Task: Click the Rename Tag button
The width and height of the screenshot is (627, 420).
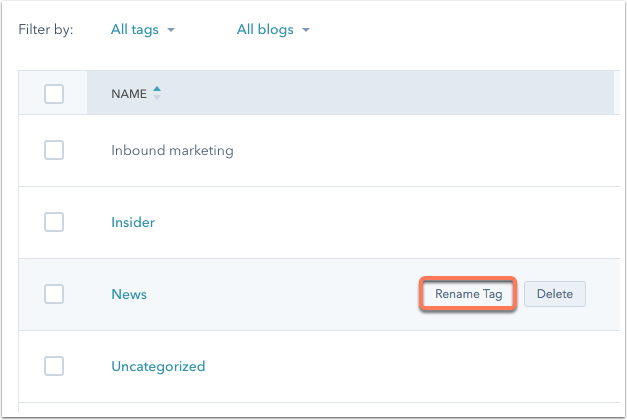Action: point(468,294)
